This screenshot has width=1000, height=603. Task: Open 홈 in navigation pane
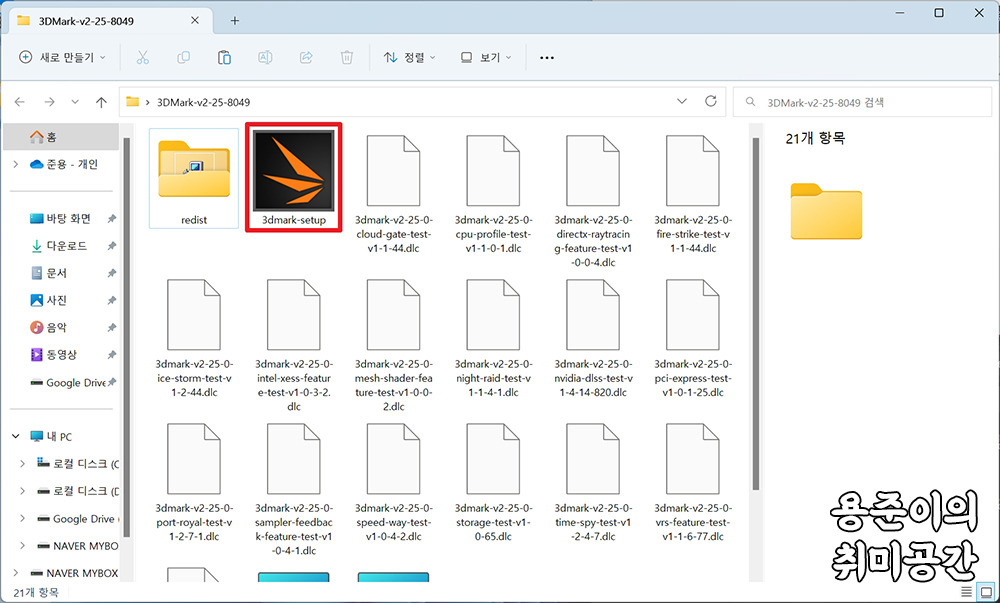61,136
